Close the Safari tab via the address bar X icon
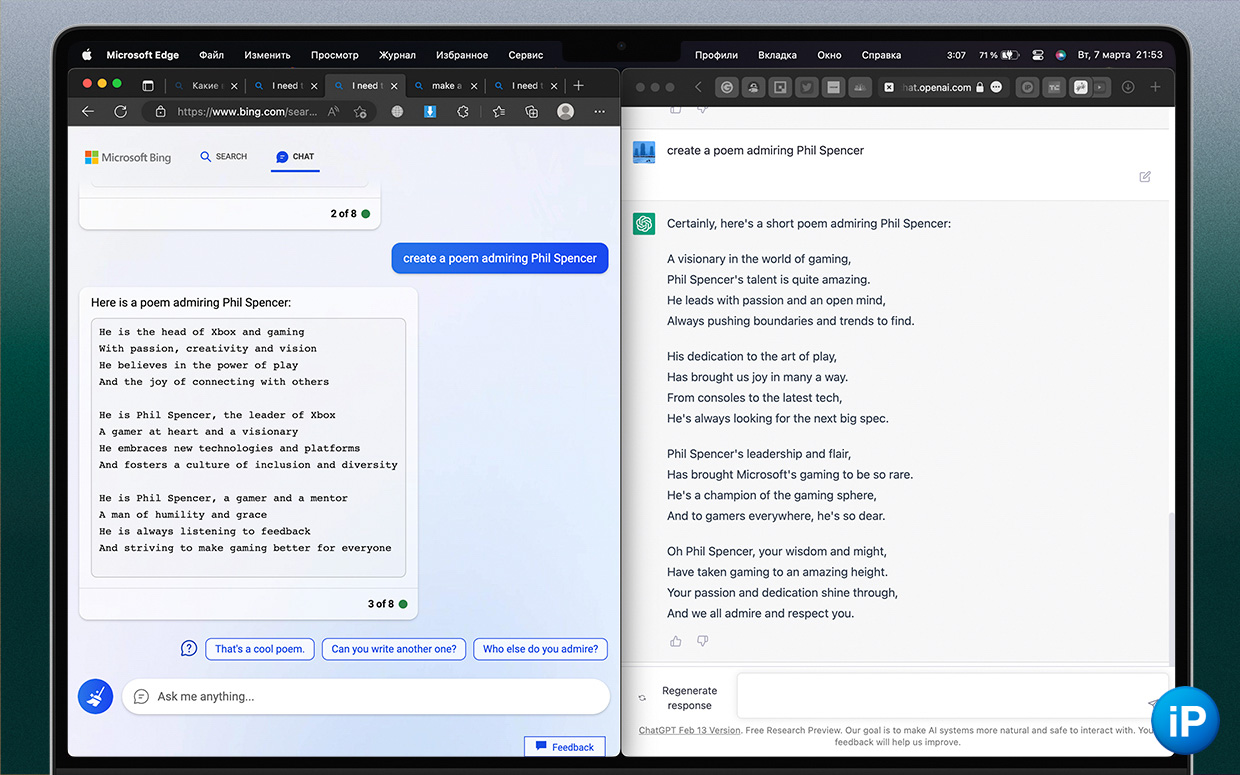Viewport: 1240px width, 775px height. tap(888, 87)
